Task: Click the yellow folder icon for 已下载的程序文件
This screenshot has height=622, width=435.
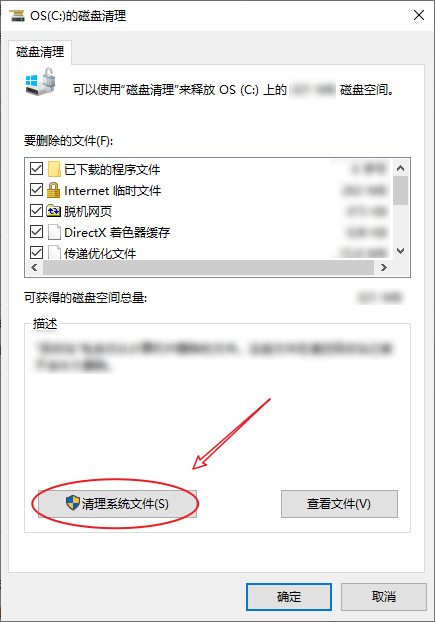Action: click(x=54, y=169)
